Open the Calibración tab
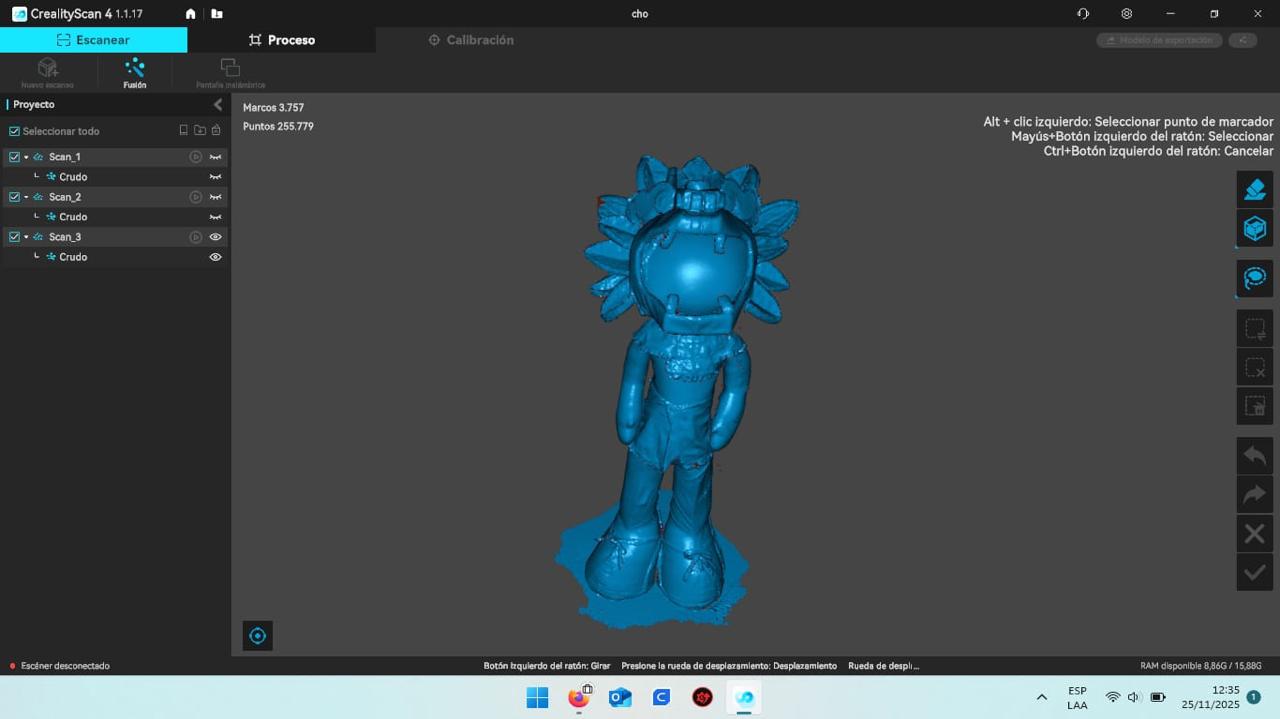Viewport: 1280px width, 719px height. (470, 40)
